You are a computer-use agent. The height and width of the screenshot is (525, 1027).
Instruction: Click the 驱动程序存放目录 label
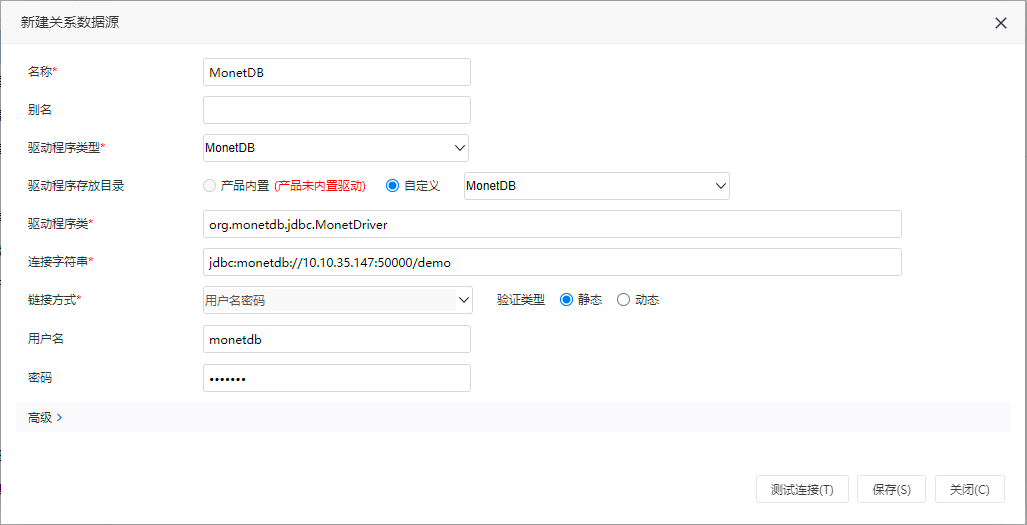[76, 186]
